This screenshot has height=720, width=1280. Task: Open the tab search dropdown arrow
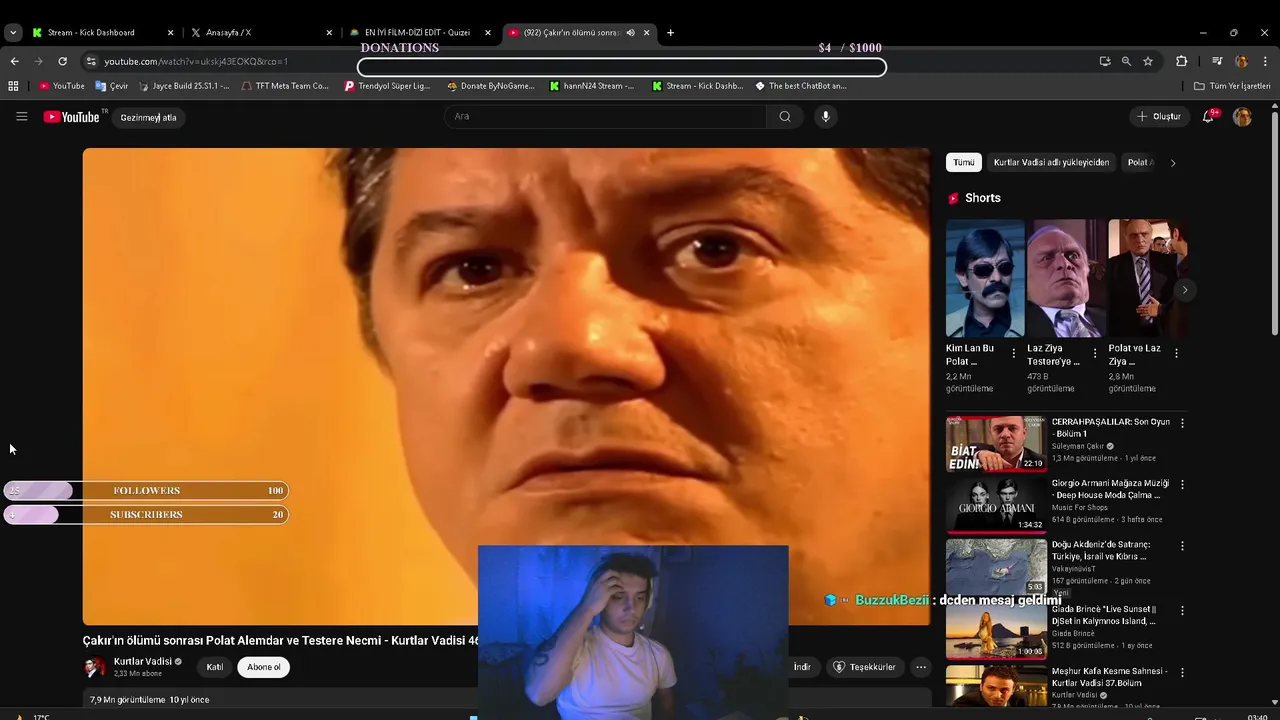13,32
